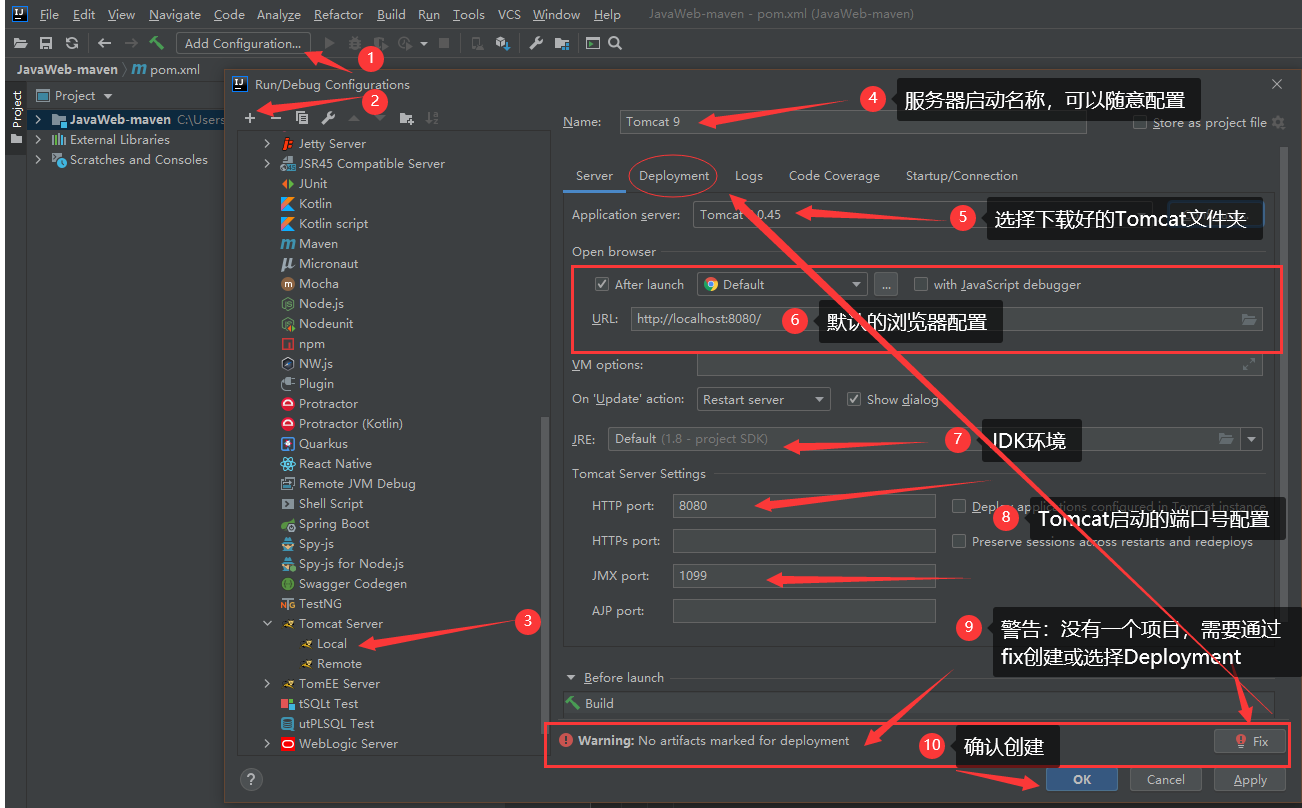
Task: Select the Kotlin configuration type
Action: [x=315, y=204]
